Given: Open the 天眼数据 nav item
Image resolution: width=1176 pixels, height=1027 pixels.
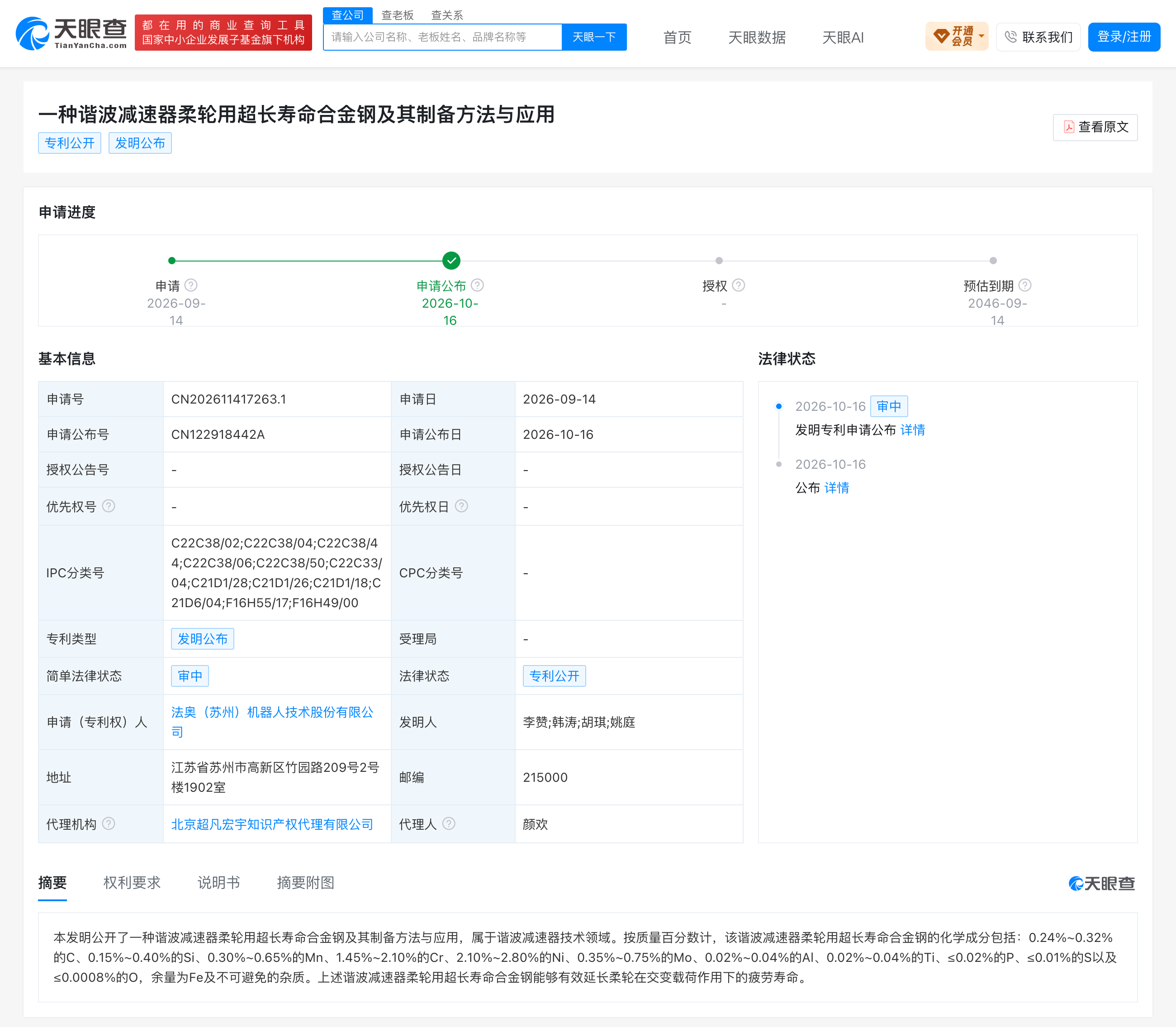Looking at the screenshot, I should (x=757, y=38).
